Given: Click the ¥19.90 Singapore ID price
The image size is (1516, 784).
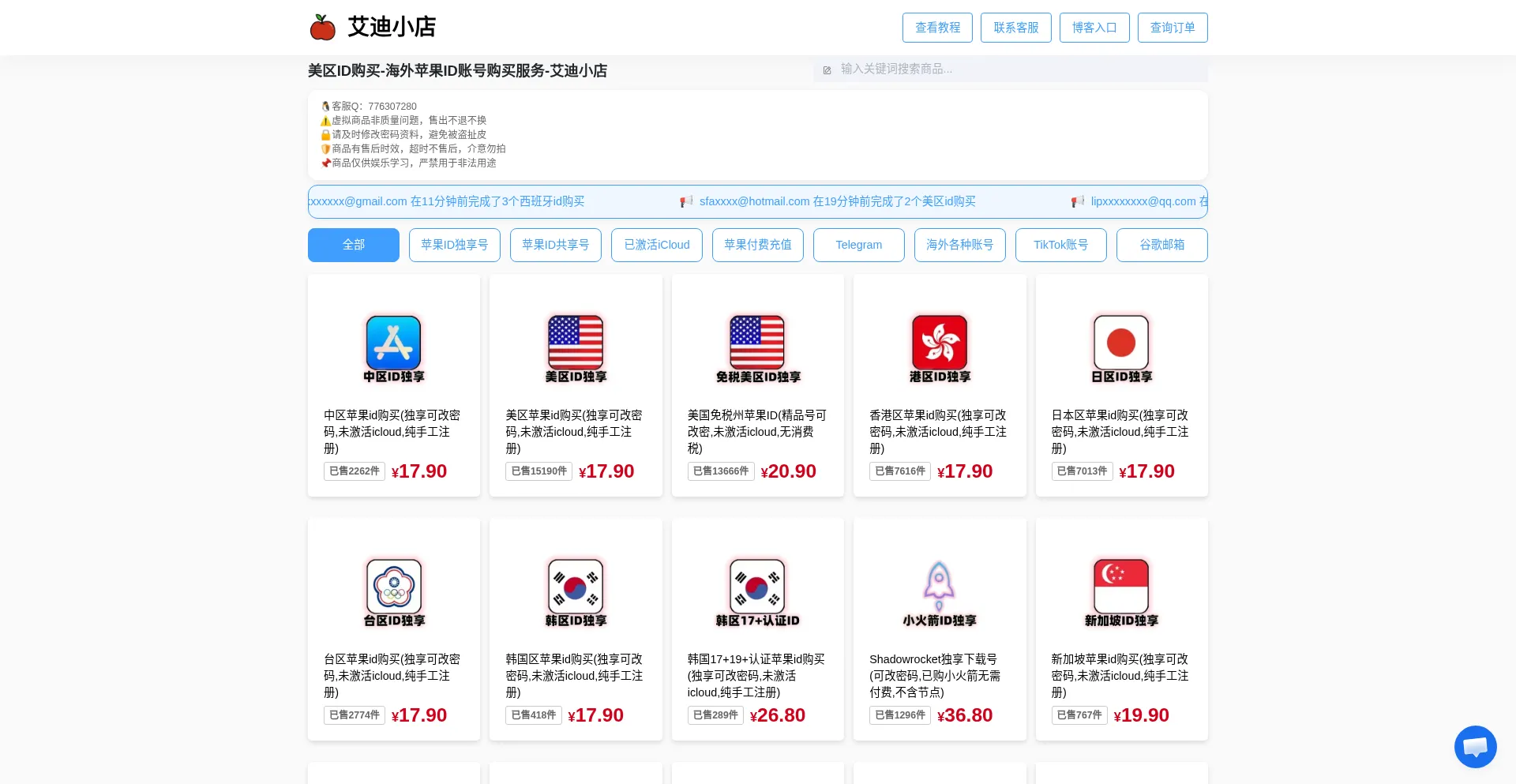Looking at the screenshot, I should [x=1142, y=715].
